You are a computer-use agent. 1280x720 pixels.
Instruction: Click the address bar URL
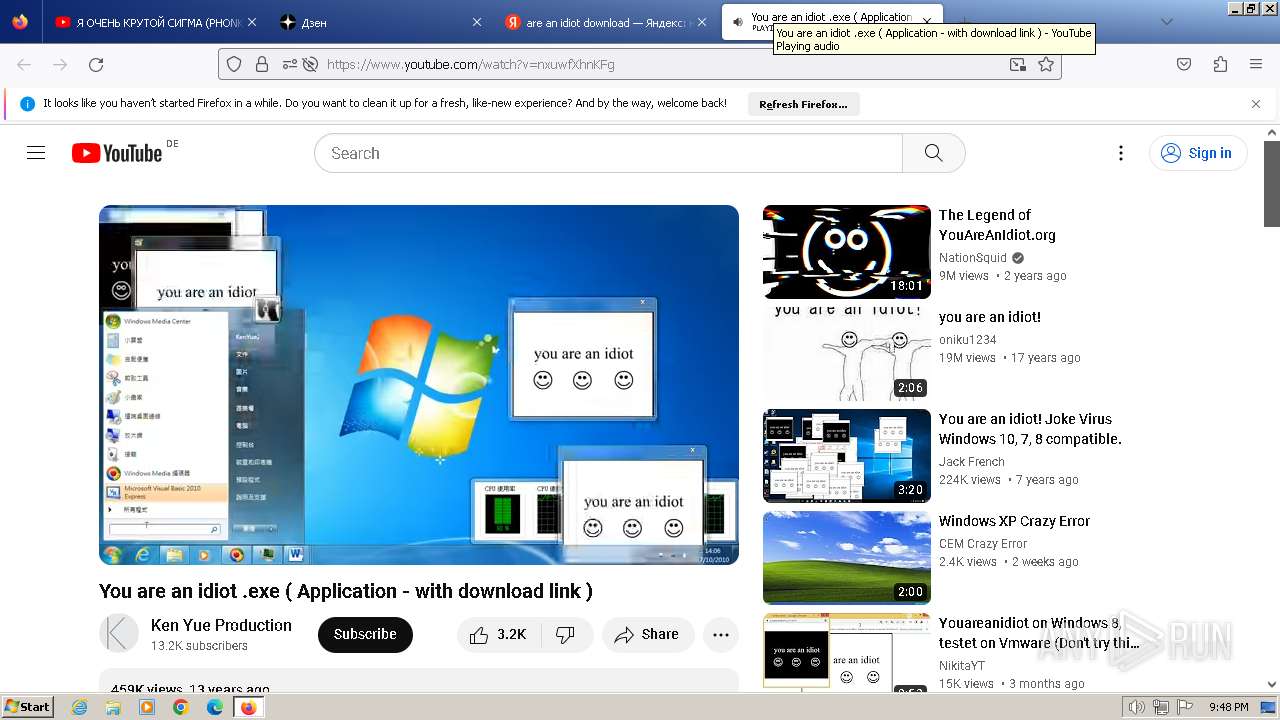pos(471,64)
